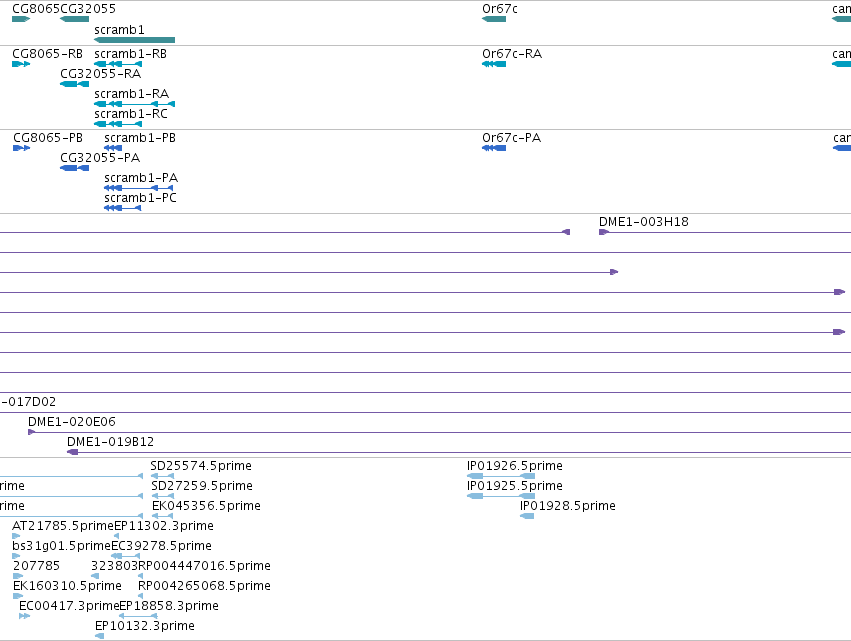Select the EP18858.3prime EST label
The height and width of the screenshot is (641, 851).
pyautogui.click(x=169, y=606)
